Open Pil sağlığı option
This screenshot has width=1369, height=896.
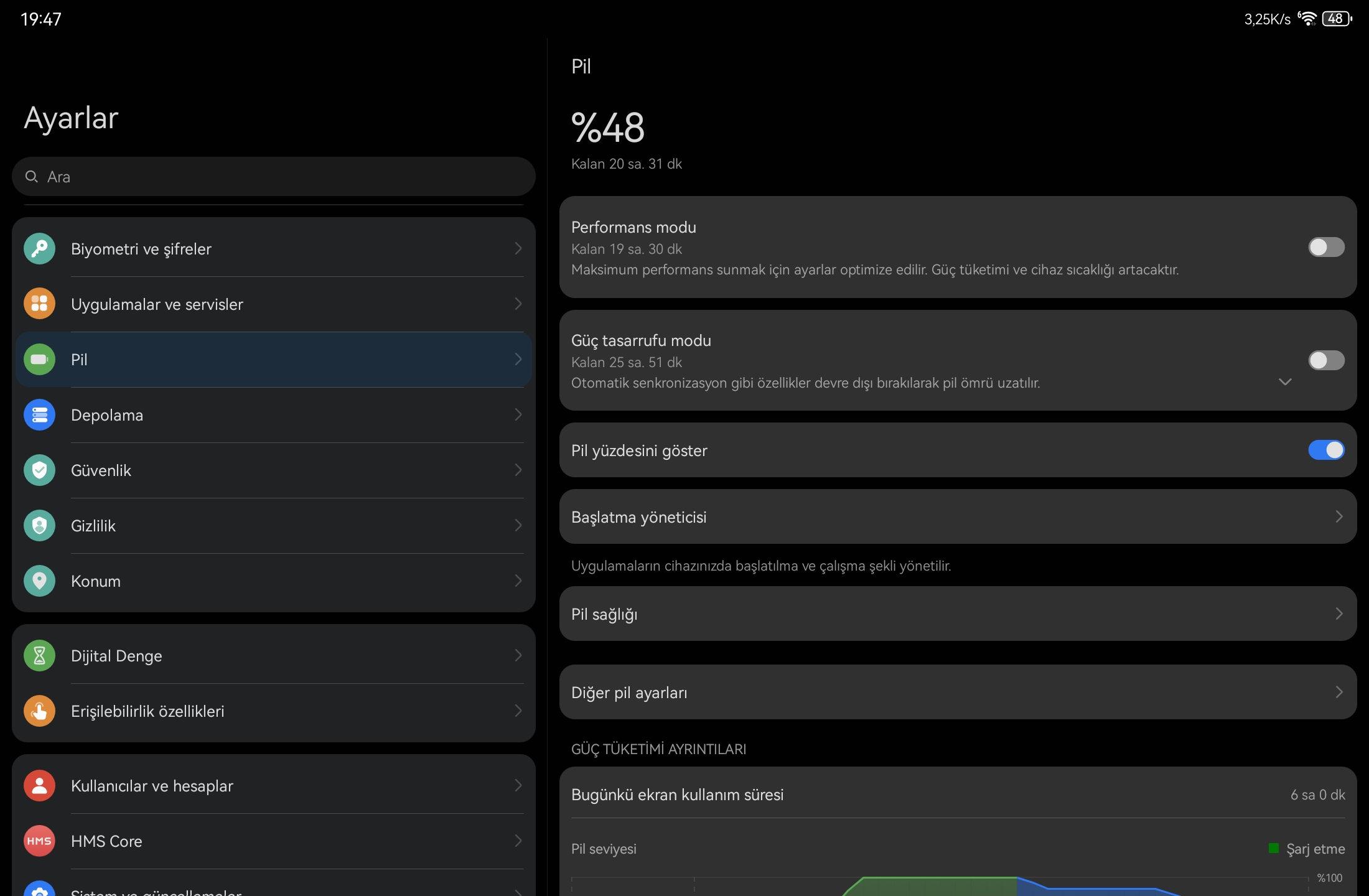(958, 614)
